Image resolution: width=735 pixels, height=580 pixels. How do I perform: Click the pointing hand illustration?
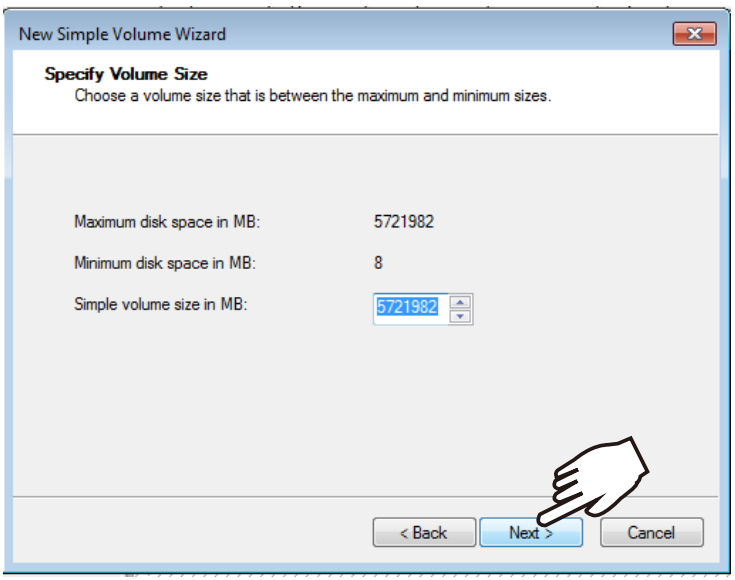pyautogui.click(x=595, y=481)
